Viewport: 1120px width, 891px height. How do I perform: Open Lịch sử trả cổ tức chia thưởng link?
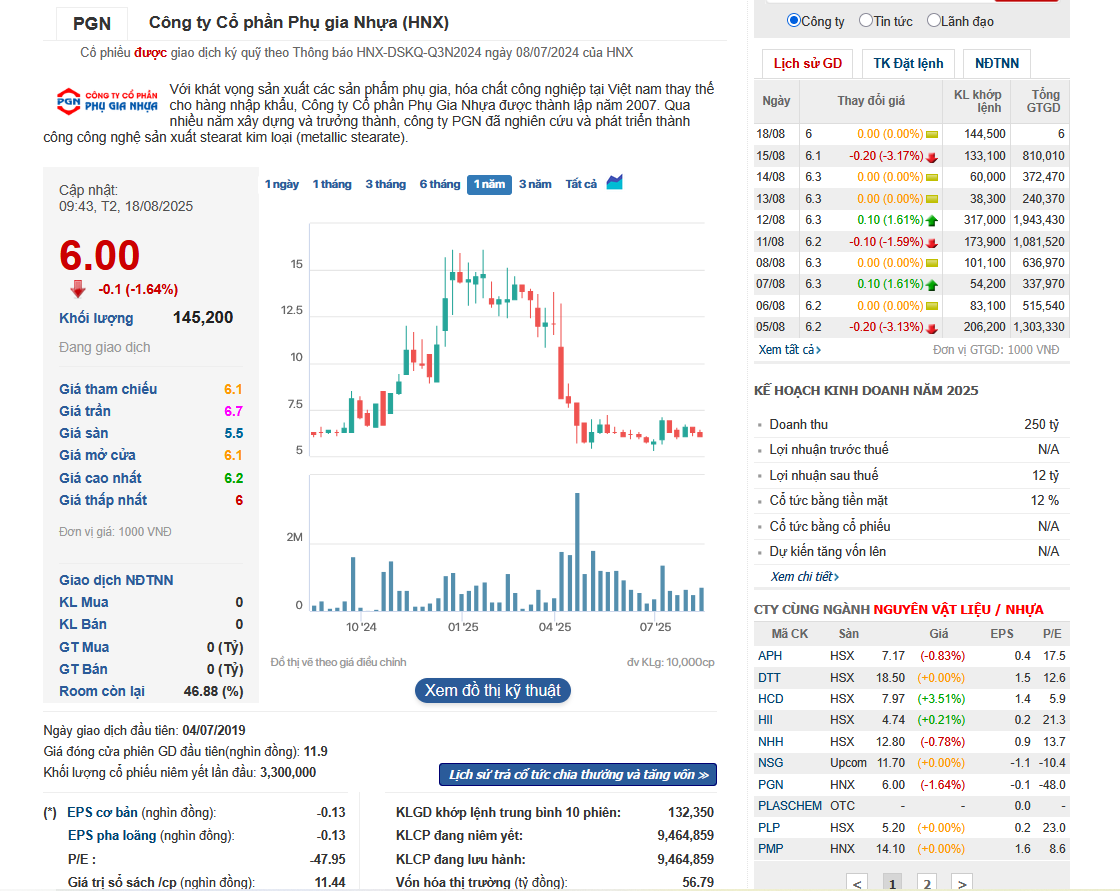click(578, 775)
